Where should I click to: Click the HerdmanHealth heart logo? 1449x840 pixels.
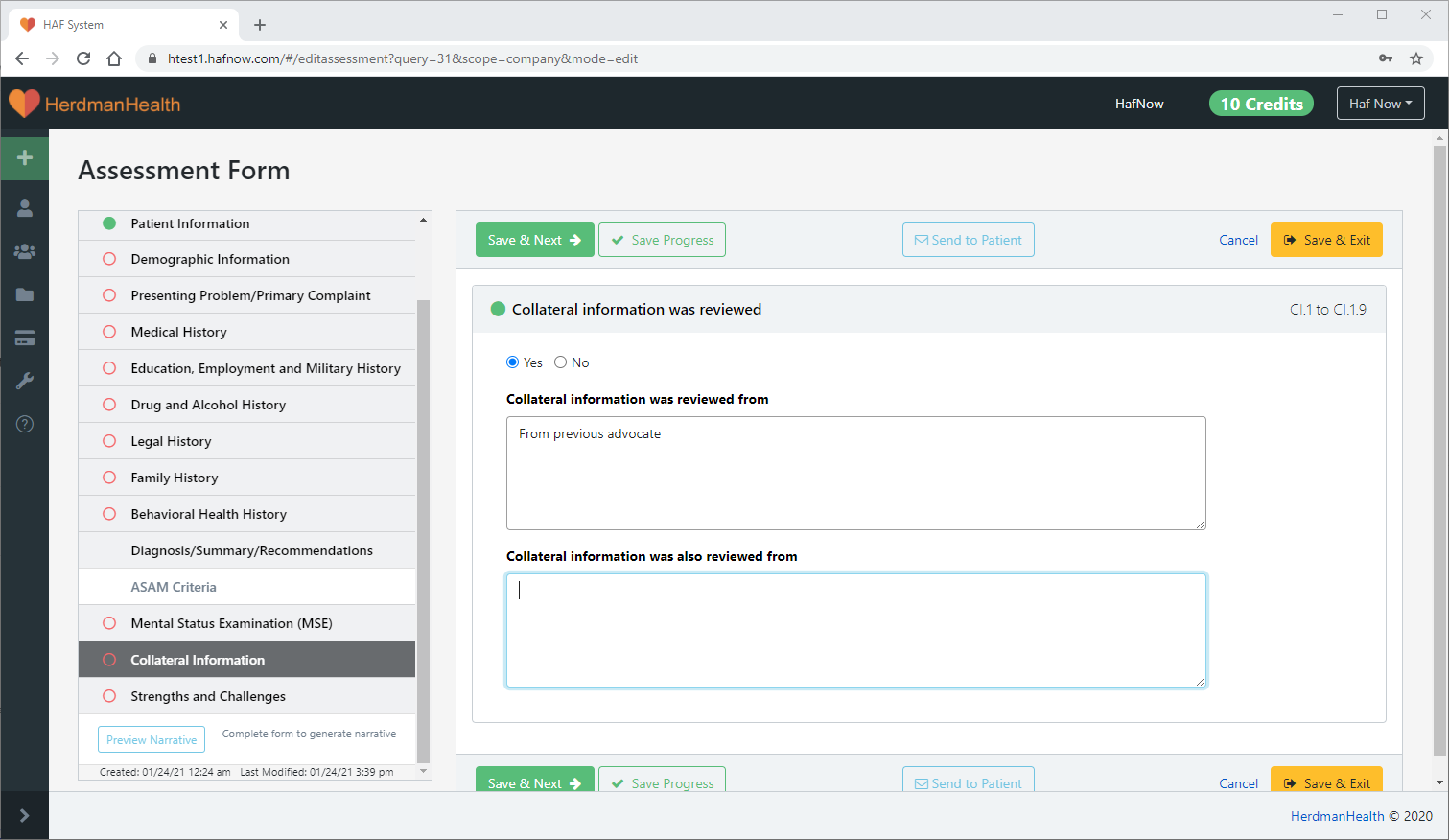click(24, 104)
